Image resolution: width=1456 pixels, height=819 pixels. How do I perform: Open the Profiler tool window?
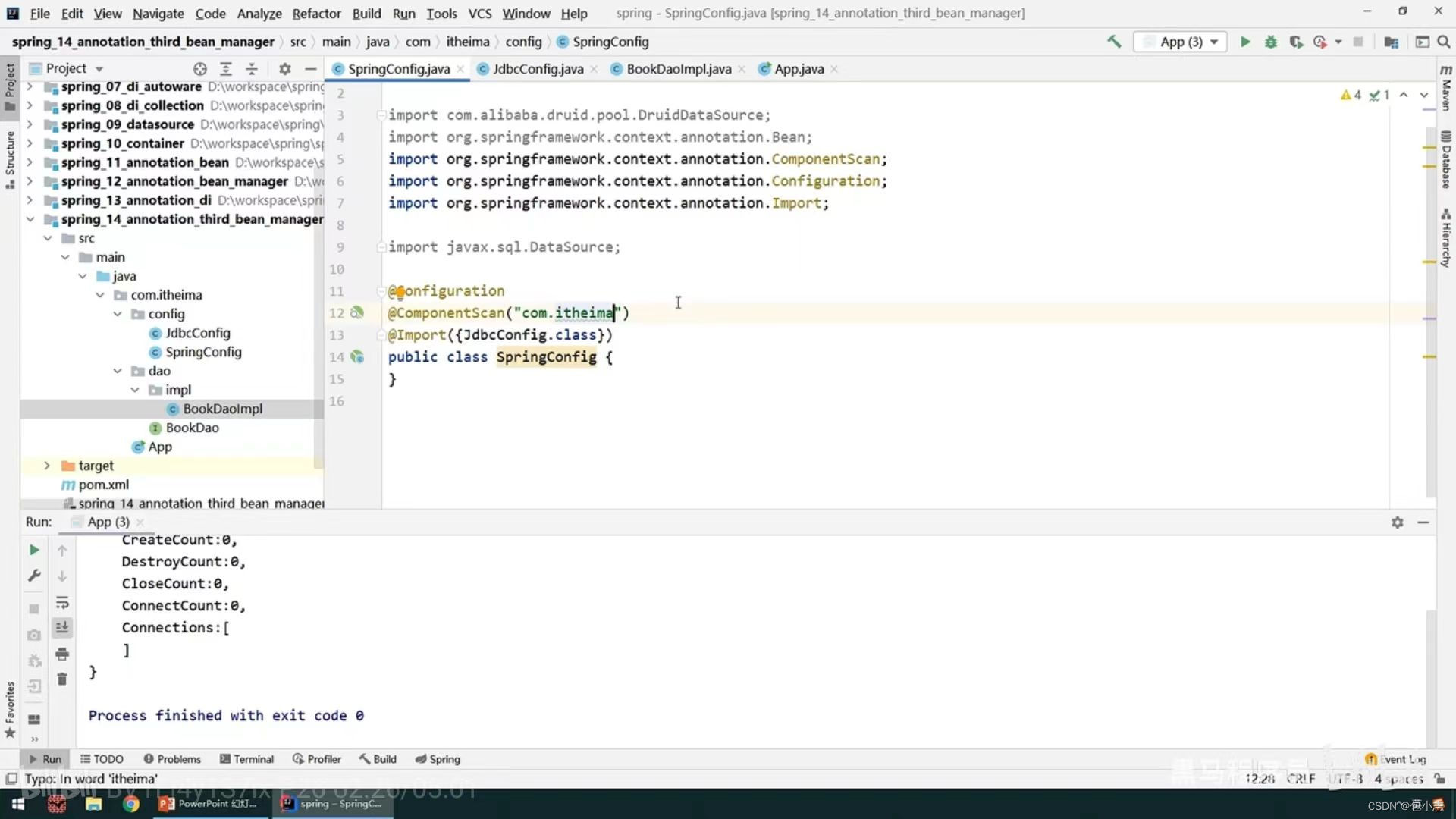pos(317,759)
